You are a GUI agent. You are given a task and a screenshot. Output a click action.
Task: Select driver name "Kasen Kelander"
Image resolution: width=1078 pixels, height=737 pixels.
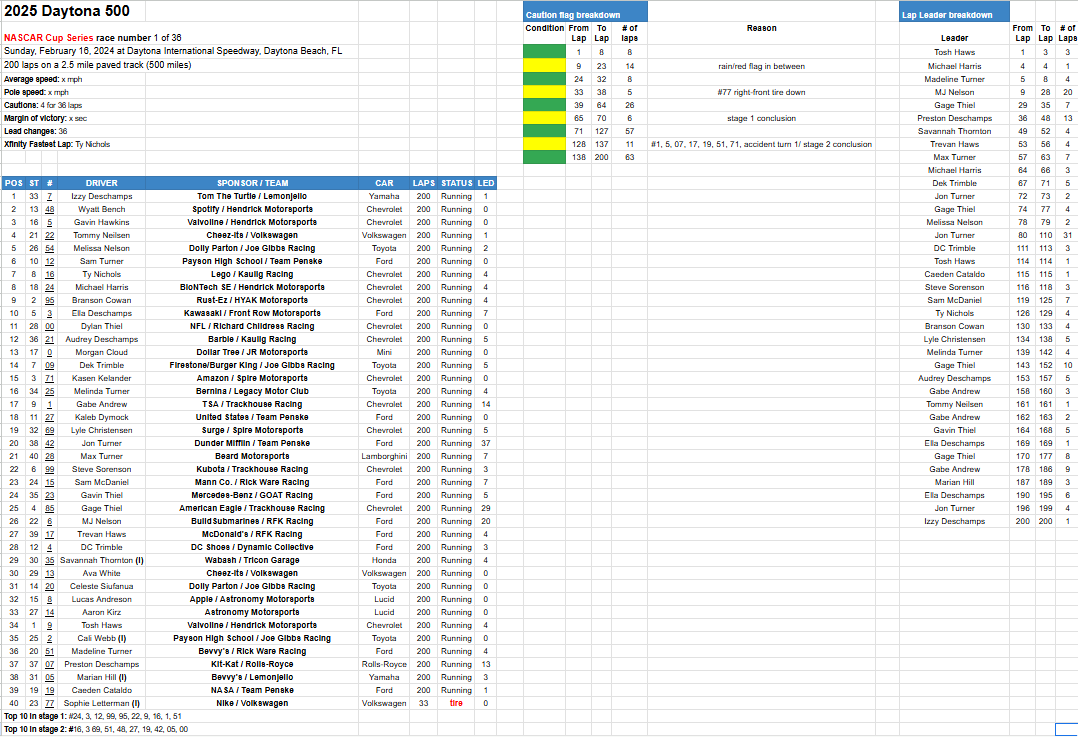102,379
